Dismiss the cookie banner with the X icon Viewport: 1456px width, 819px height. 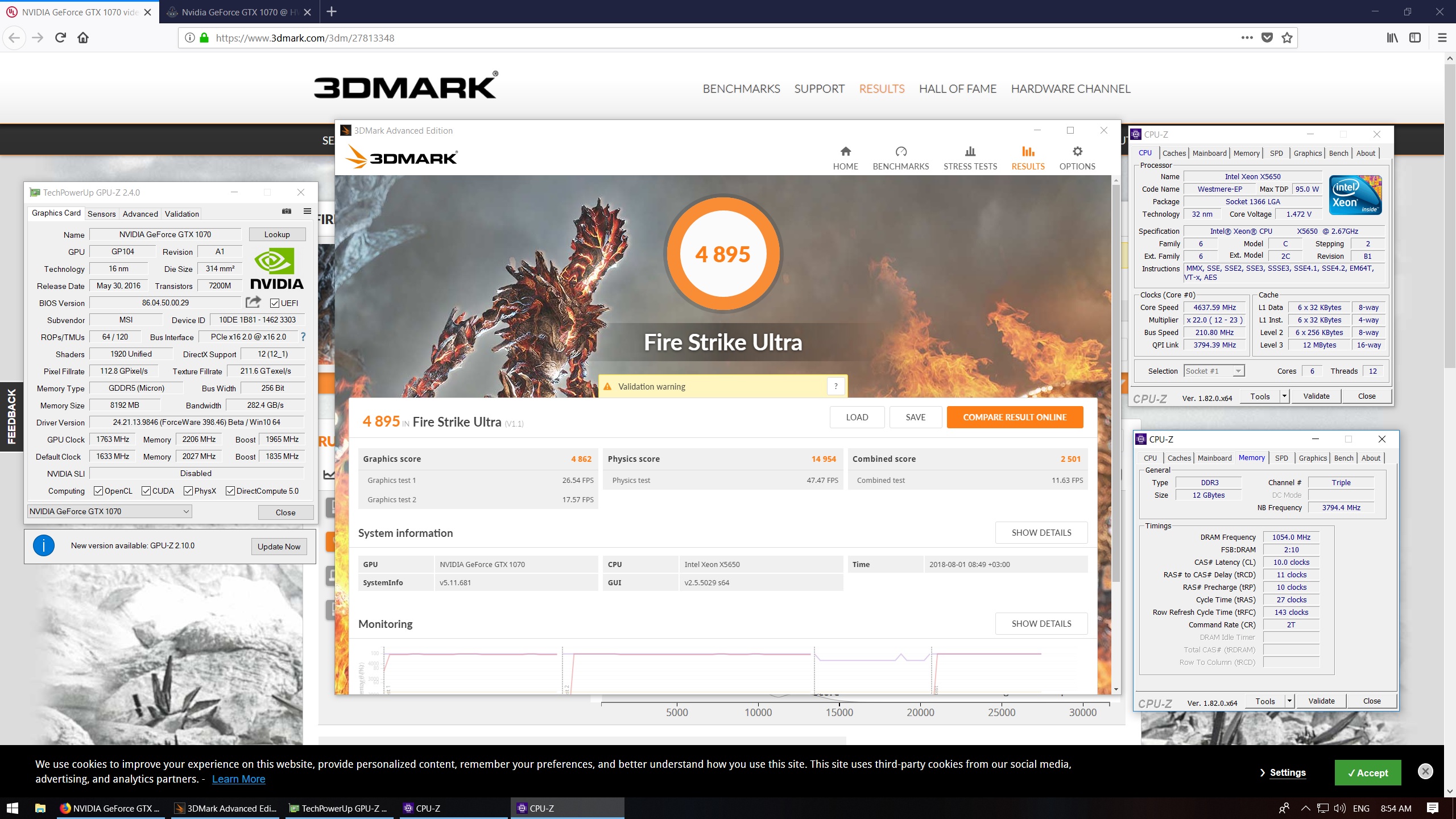(1425, 771)
